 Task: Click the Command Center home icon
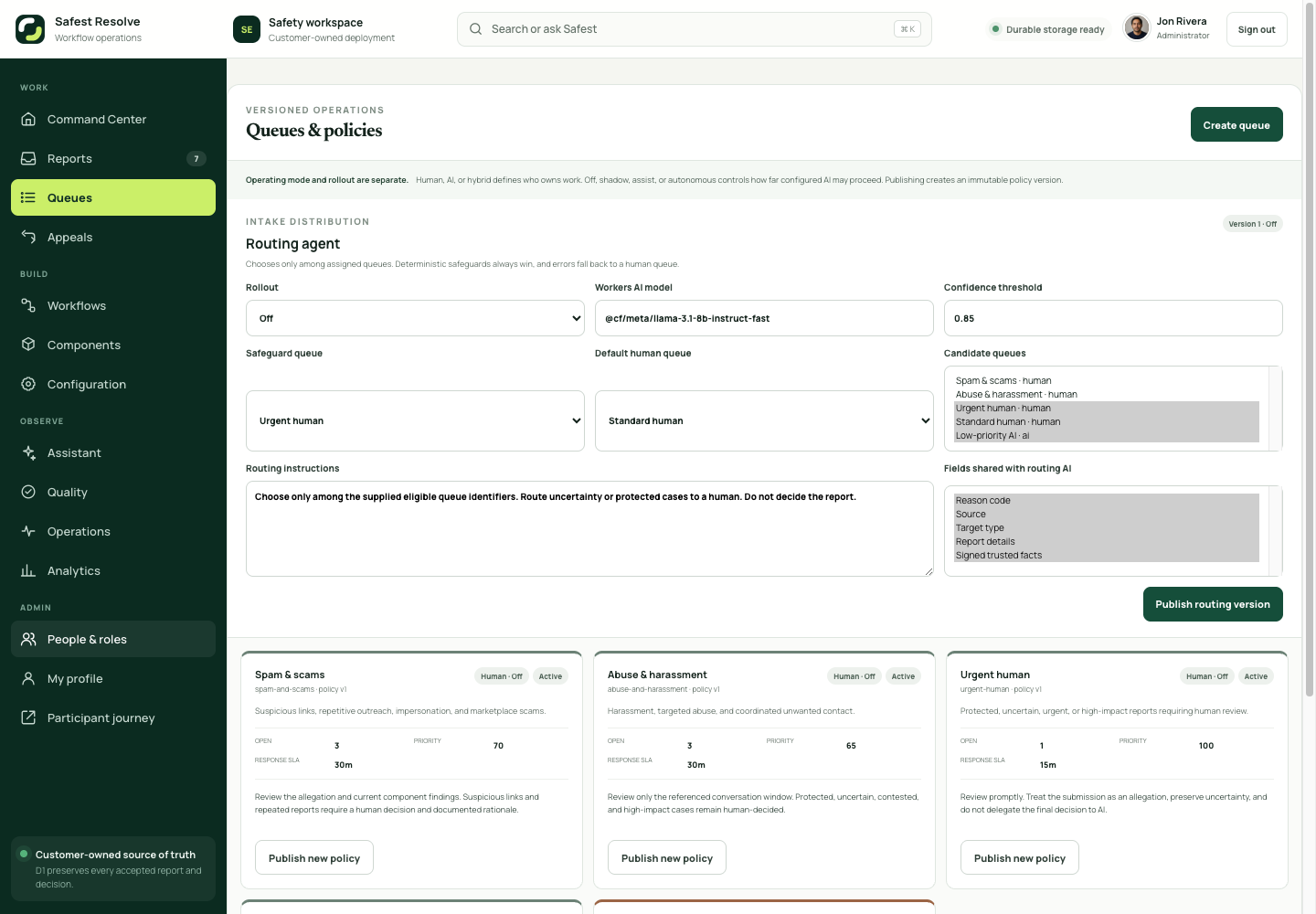pos(28,119)
